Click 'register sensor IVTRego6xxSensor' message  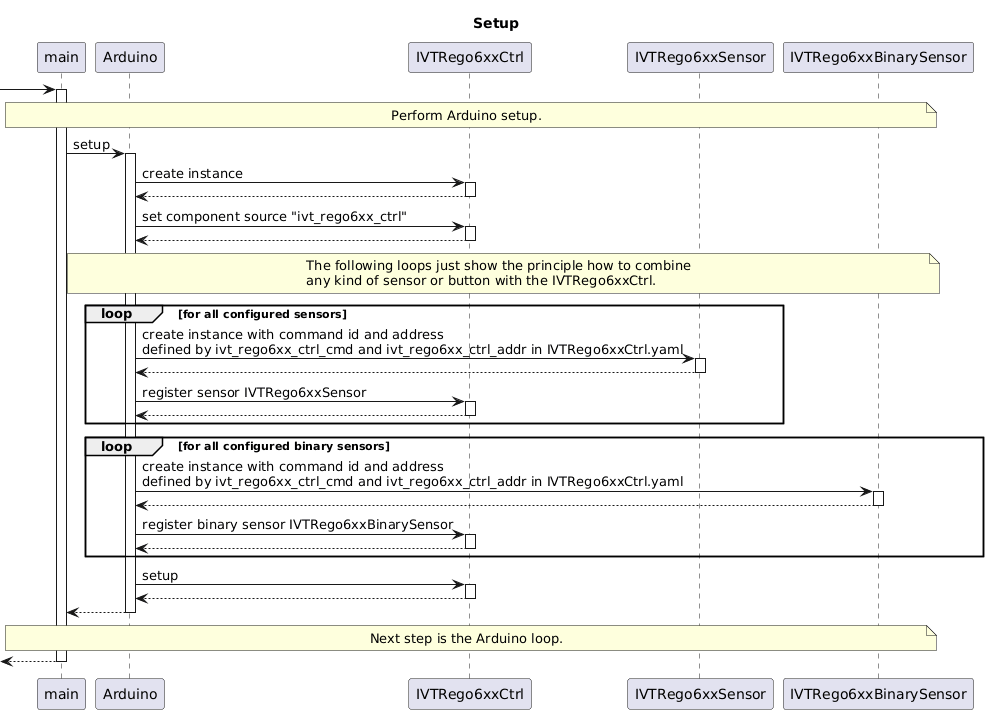(x=254, y=393)
